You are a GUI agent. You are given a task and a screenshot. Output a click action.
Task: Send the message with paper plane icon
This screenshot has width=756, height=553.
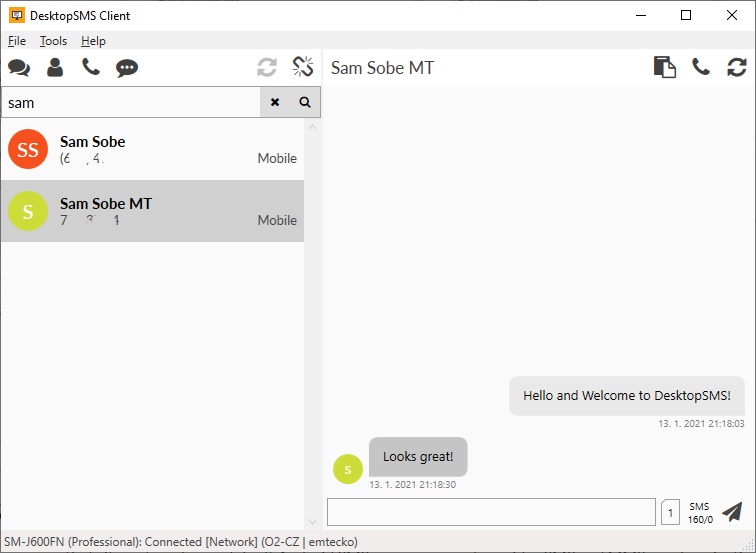pos(732,512)
